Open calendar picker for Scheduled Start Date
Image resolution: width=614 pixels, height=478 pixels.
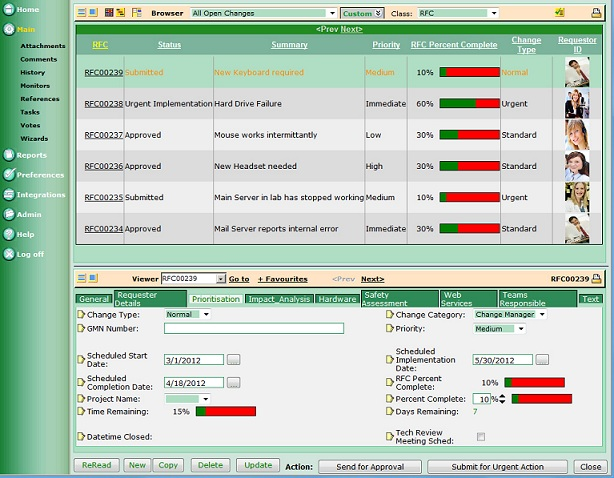pyautogui.click(x=233, y=359)
